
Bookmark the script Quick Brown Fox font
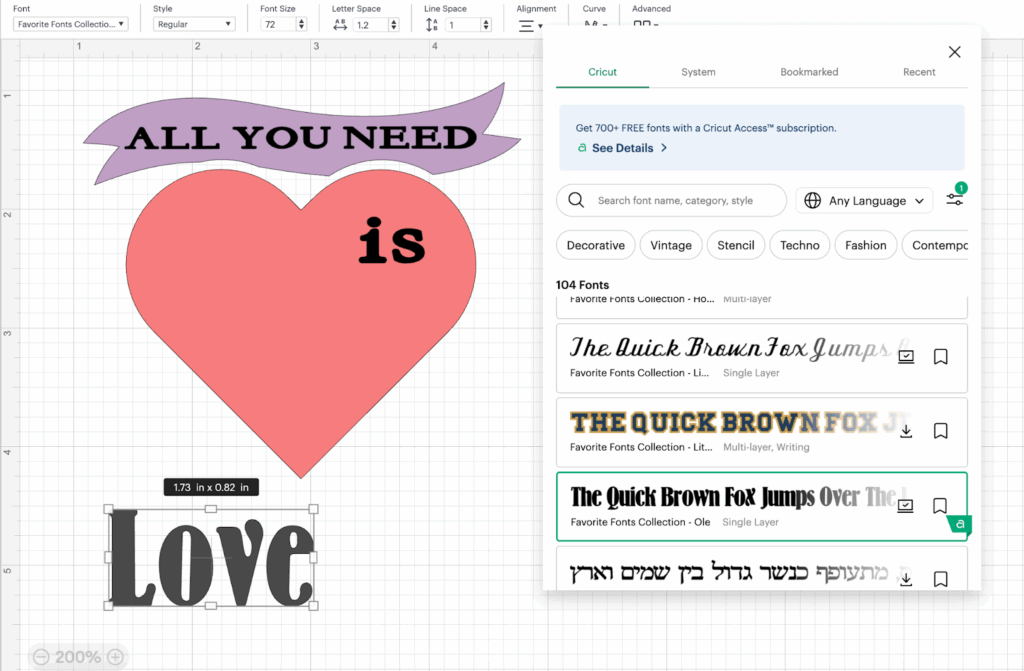[940, 356]
